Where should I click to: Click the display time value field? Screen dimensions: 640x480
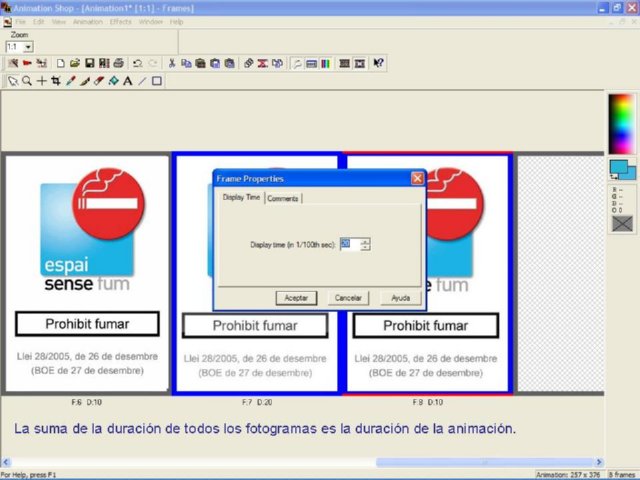(x=350, y=244)
